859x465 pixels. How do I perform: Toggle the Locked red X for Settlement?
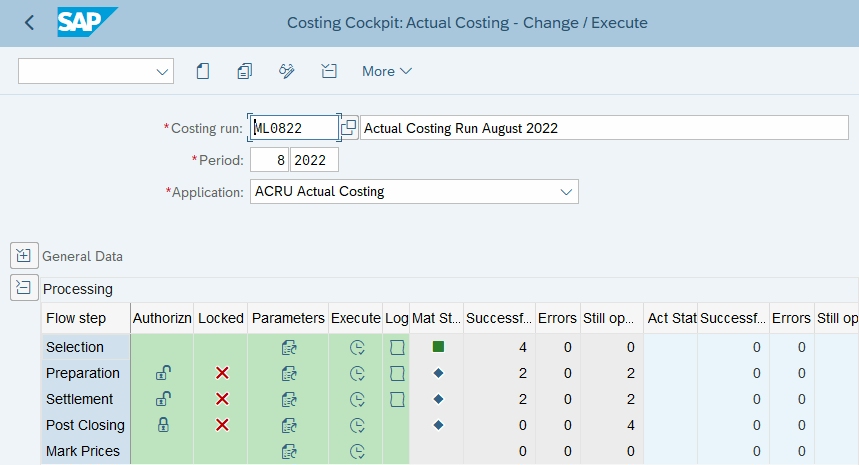[221, 399]
